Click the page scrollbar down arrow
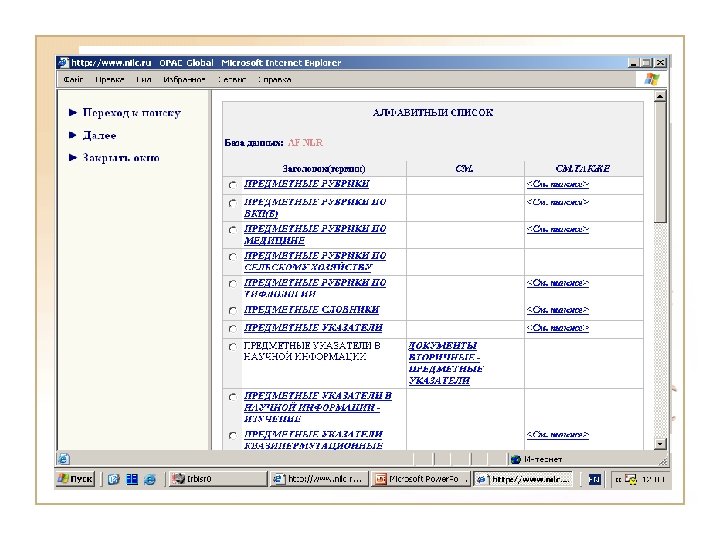 (x=660, y=444)
